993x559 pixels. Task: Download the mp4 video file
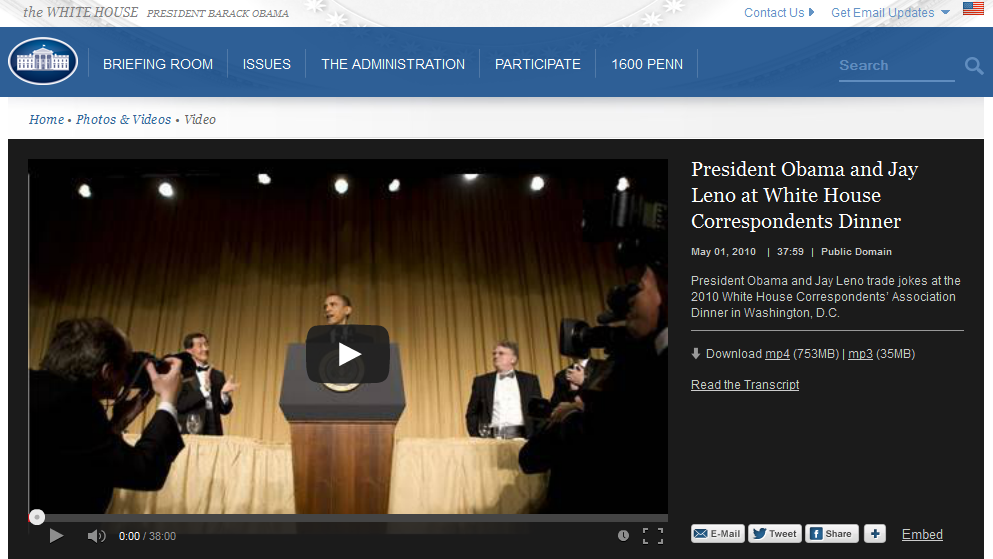click(777, 354)
